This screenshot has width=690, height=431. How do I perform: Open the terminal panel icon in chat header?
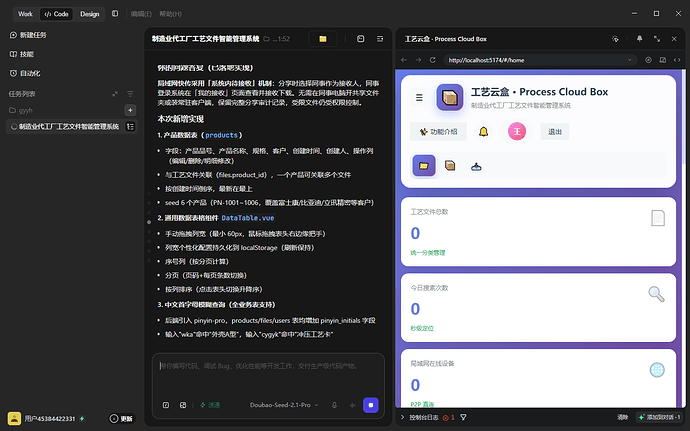coord(360,39)
